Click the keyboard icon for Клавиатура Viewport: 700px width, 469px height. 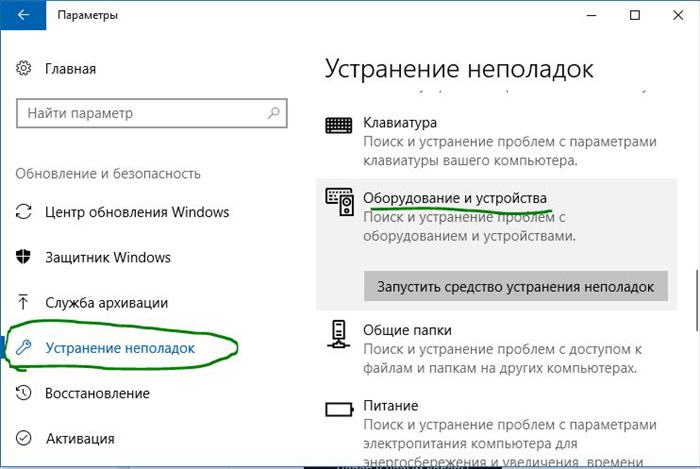coord(339,125)
